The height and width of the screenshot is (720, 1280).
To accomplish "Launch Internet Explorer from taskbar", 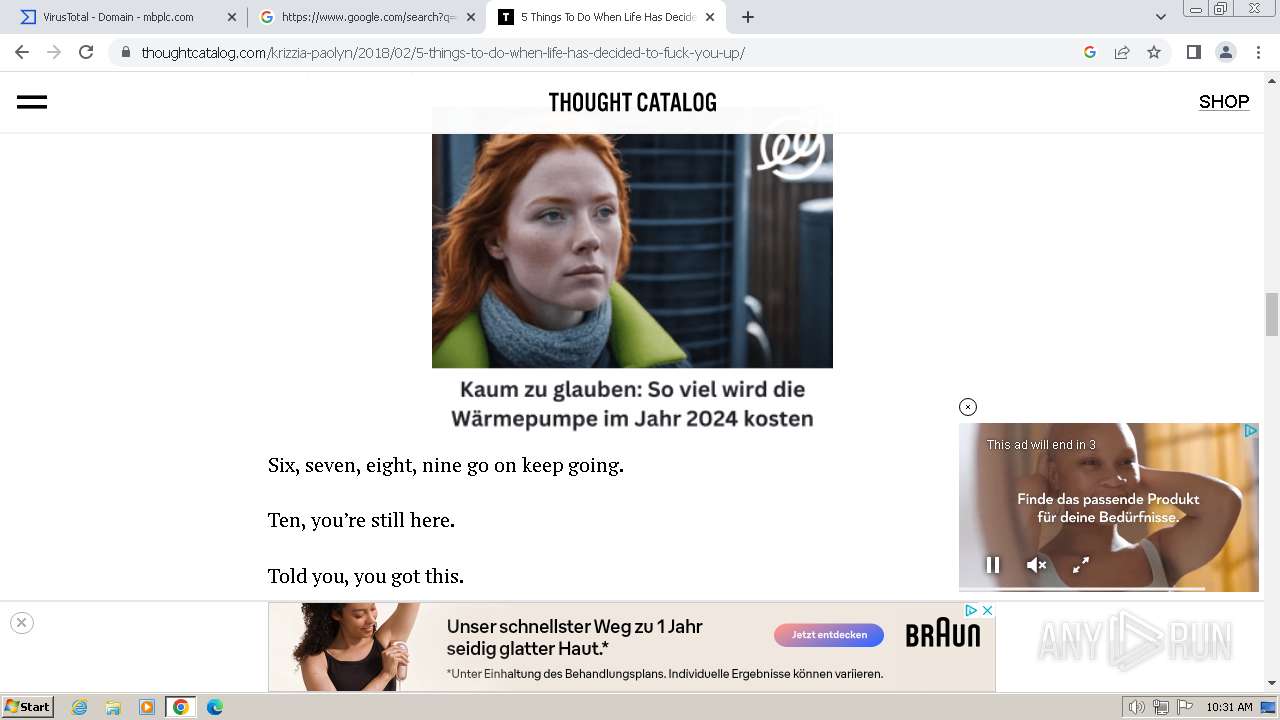I will click(79, 707).
